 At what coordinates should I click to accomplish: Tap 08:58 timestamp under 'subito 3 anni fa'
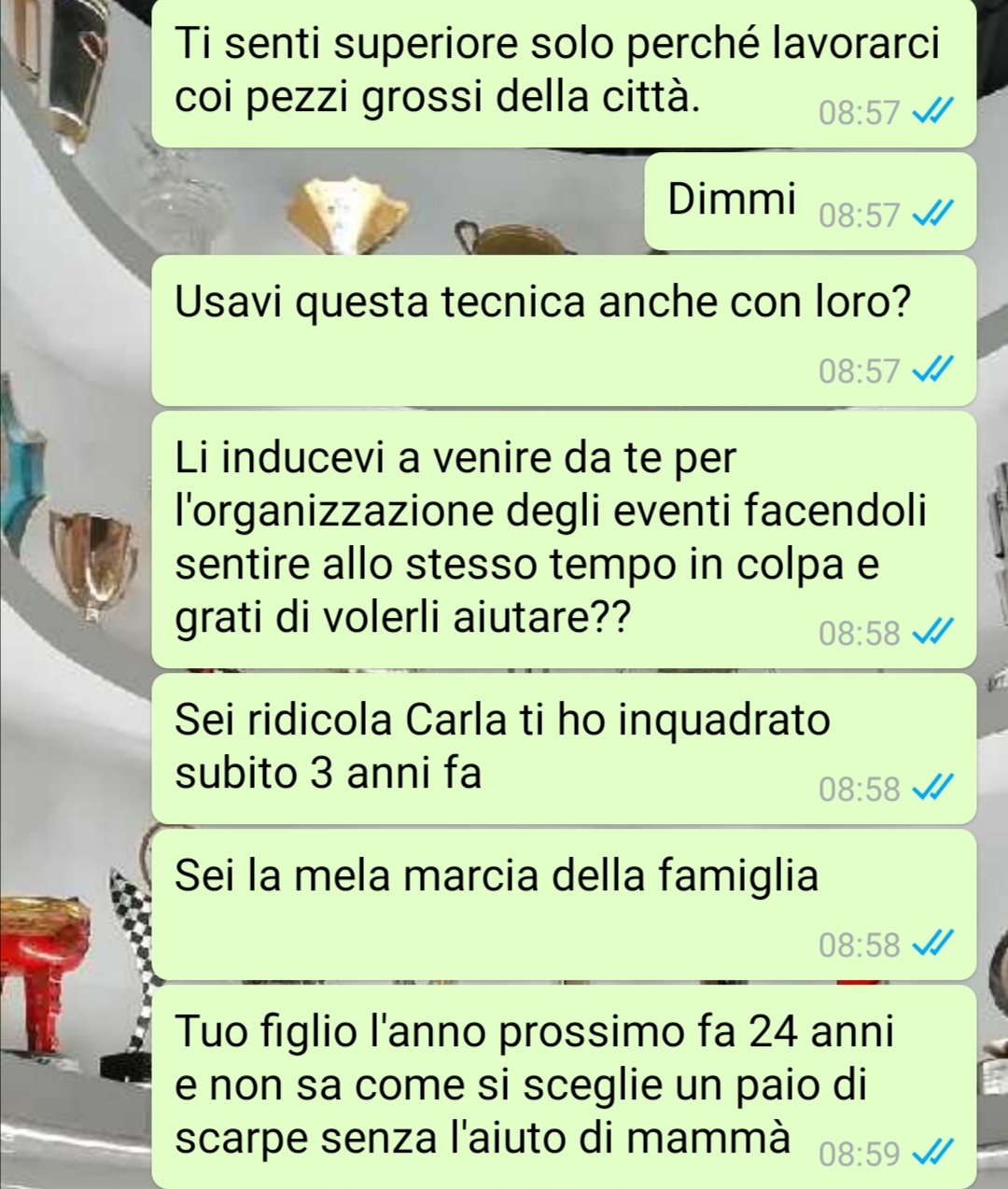(x=859, y=790)
